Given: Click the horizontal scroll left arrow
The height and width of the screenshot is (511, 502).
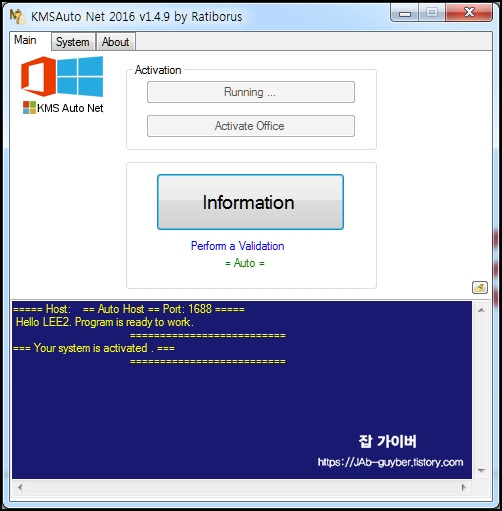Looking at the screenshot, I should pos(20,487).
